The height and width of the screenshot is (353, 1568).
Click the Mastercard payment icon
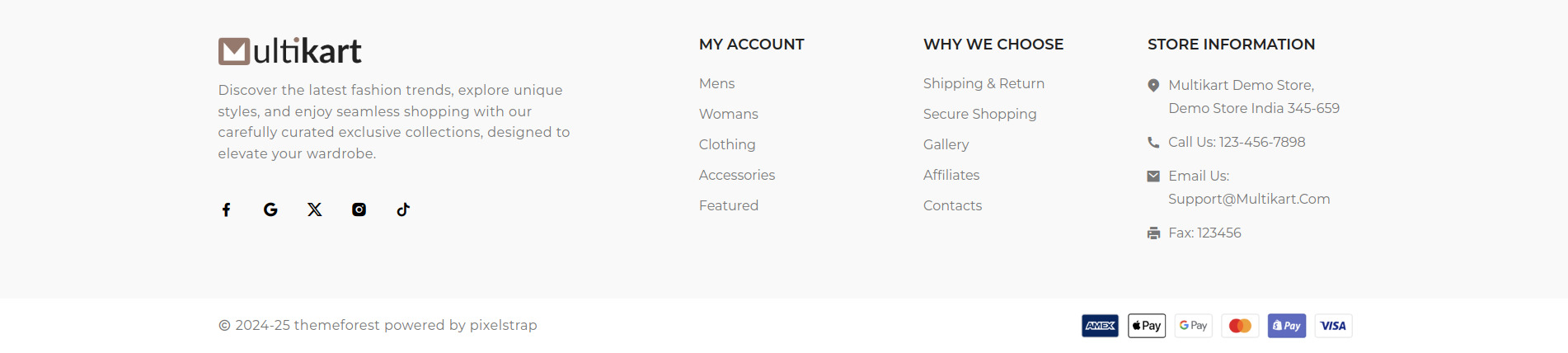[x=1240, y=326]
